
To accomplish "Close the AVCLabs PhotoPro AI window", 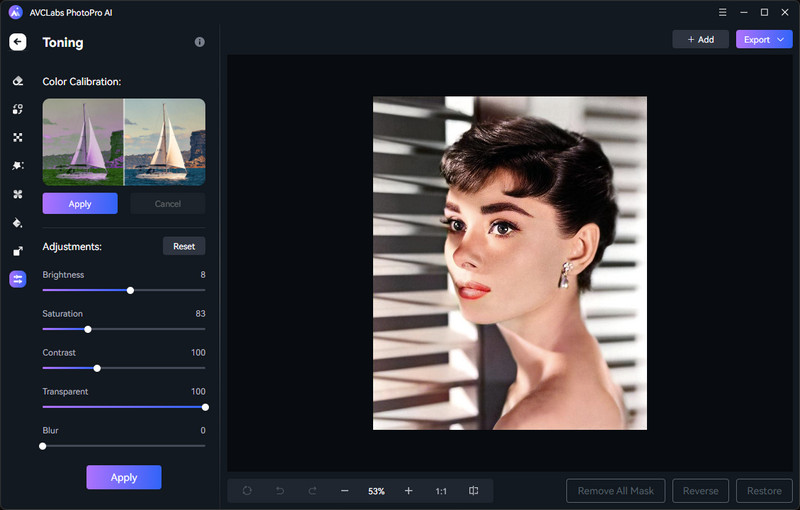I will (785, 12).
